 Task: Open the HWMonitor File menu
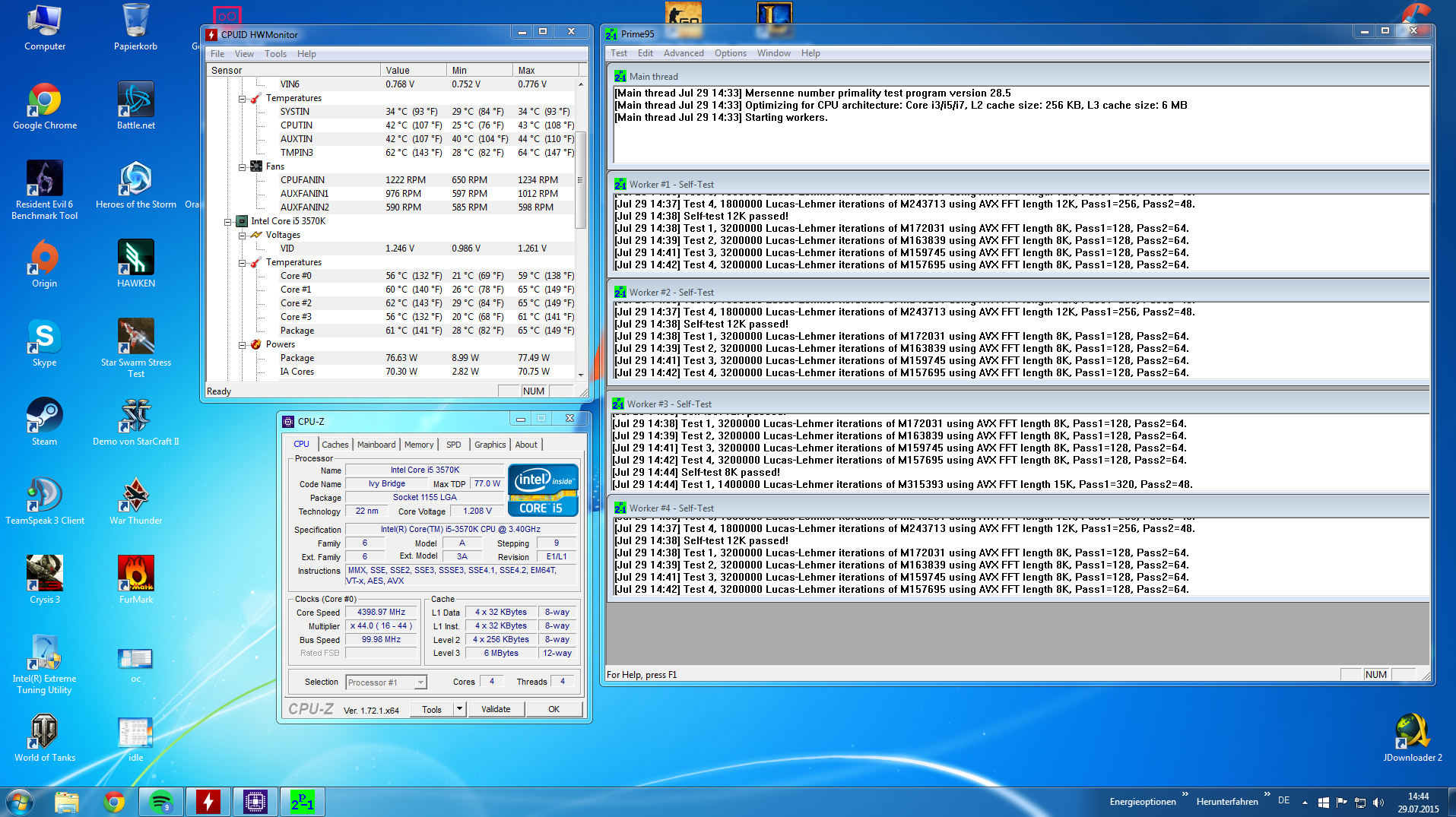point(217,54)
